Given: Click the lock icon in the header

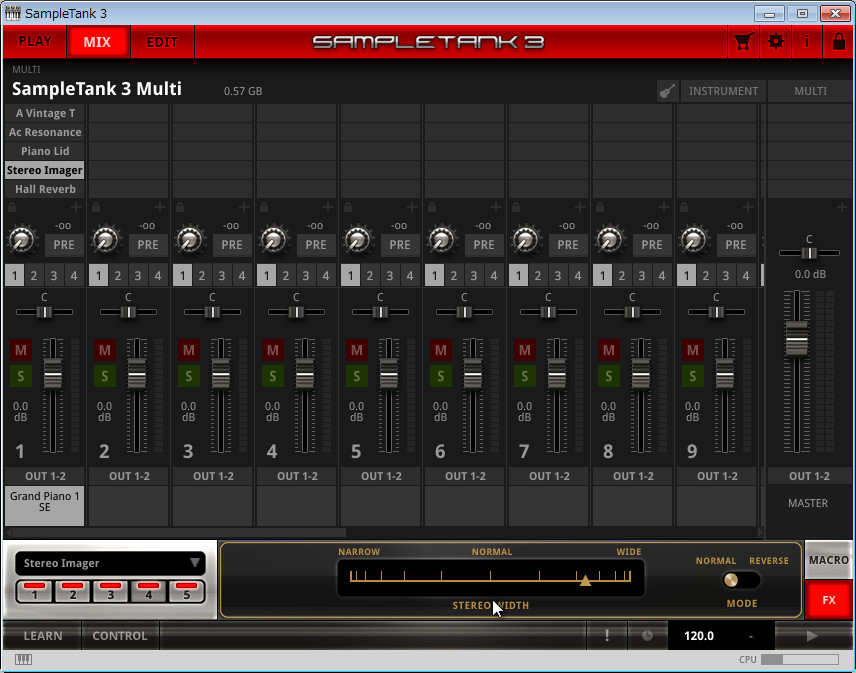Looking at the screenshot, I should point(839,41).
